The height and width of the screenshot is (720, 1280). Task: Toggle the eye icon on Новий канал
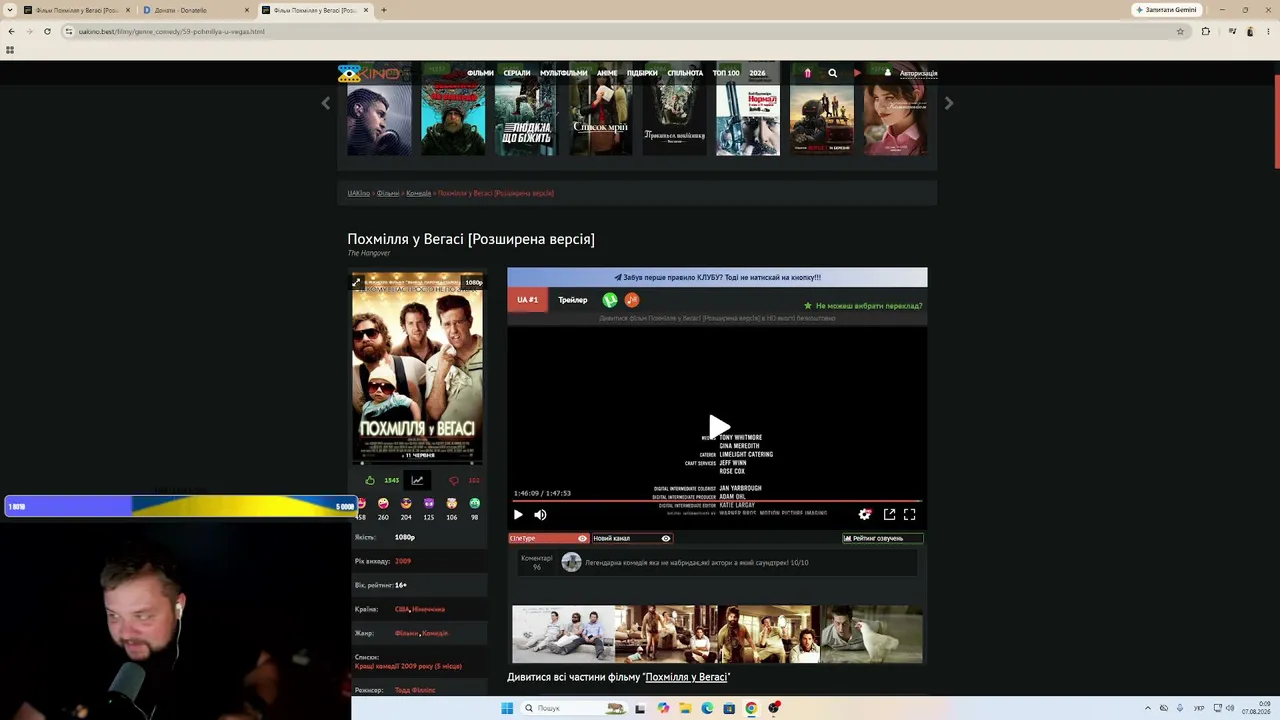pyautogui.click(x=666, y=538)
